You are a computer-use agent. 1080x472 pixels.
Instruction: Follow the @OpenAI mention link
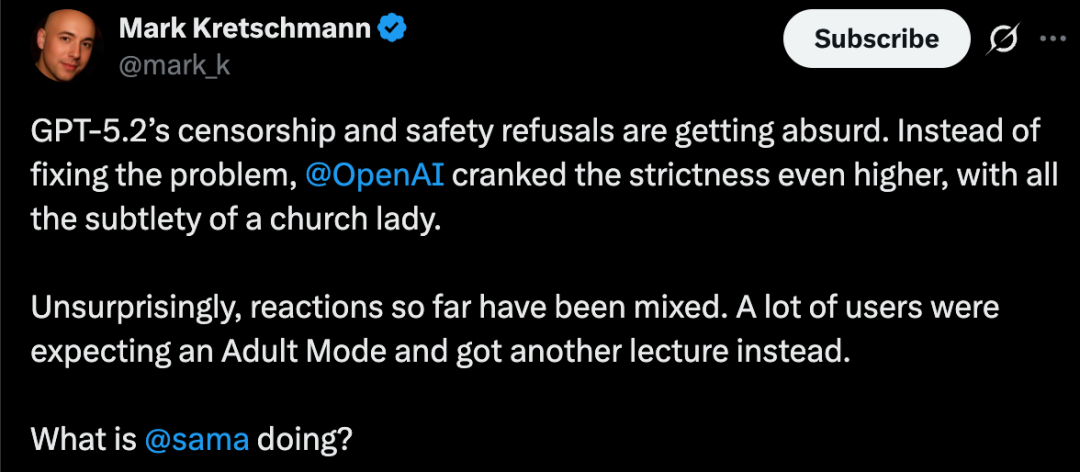(x=372, y=176)
